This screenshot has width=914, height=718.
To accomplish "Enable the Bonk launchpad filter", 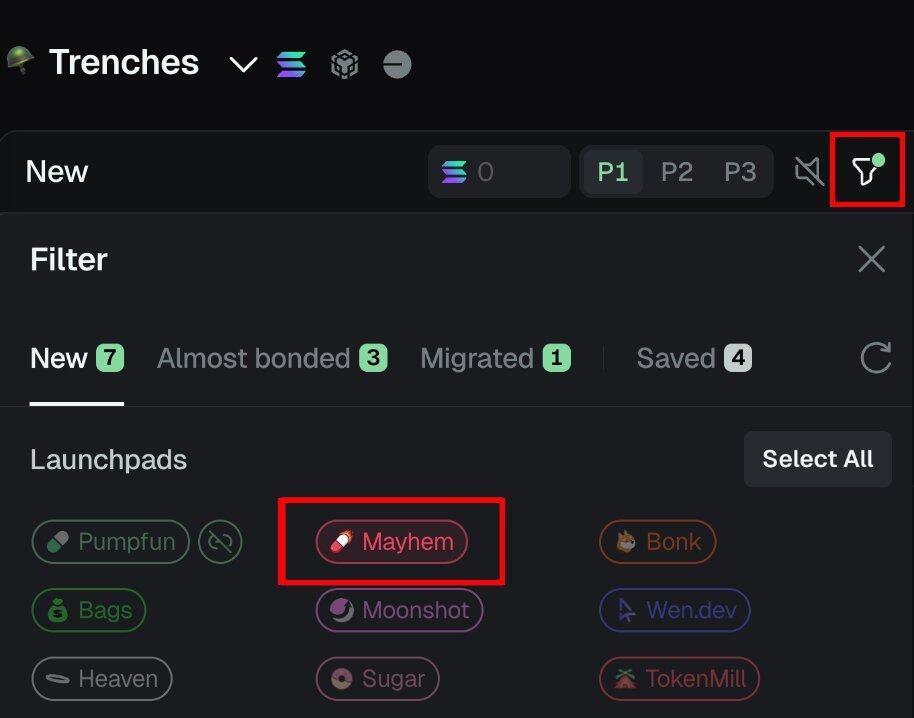I will [x=657, y=542].
